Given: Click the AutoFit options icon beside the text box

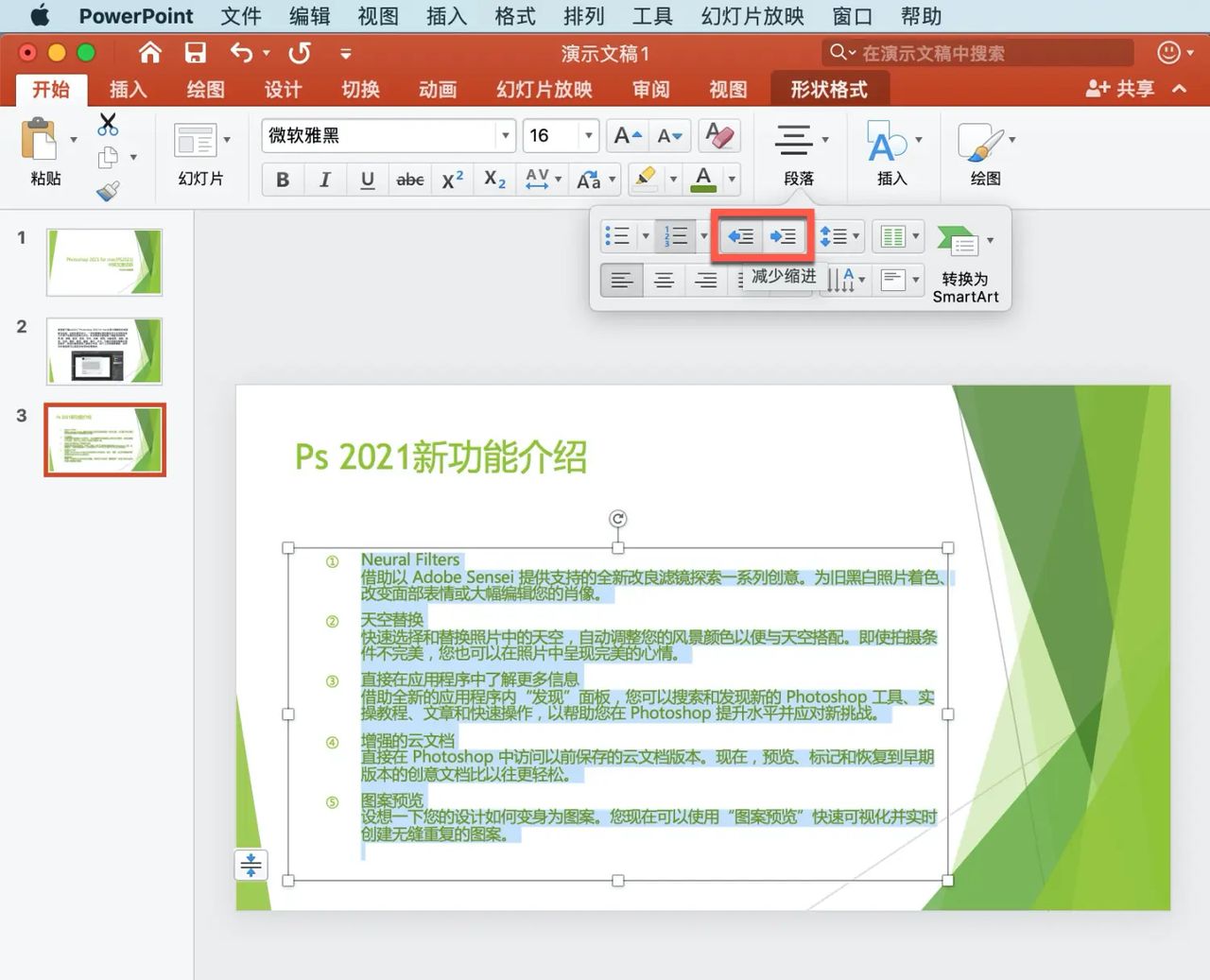Looking at the screenshot, I should 251,865.
